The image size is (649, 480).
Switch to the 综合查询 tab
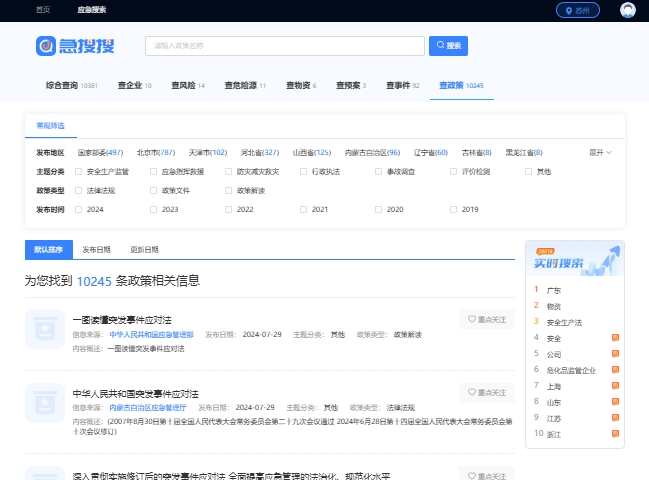72,85
